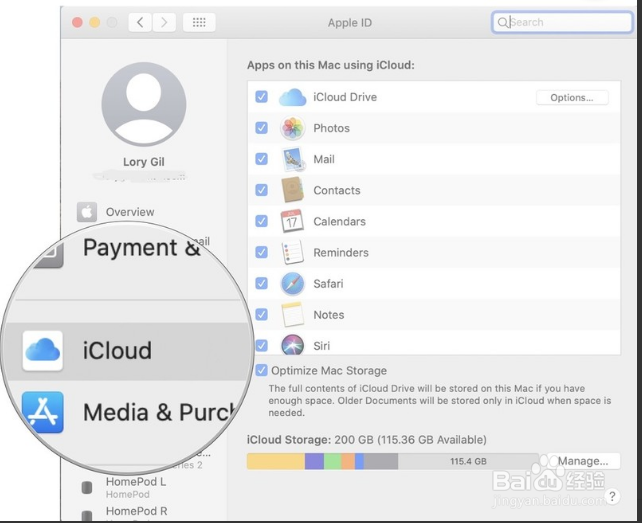The width and height of the screenshot is (642, 523).
Task: Click the Apple ID window title
Action: [350, 23]
